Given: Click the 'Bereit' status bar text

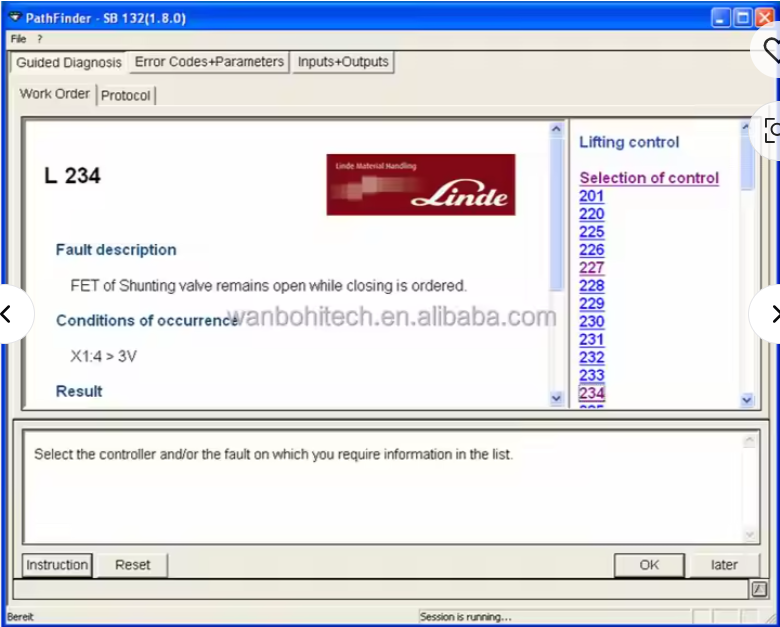Looking at the screenshot, I should [20, 617].
